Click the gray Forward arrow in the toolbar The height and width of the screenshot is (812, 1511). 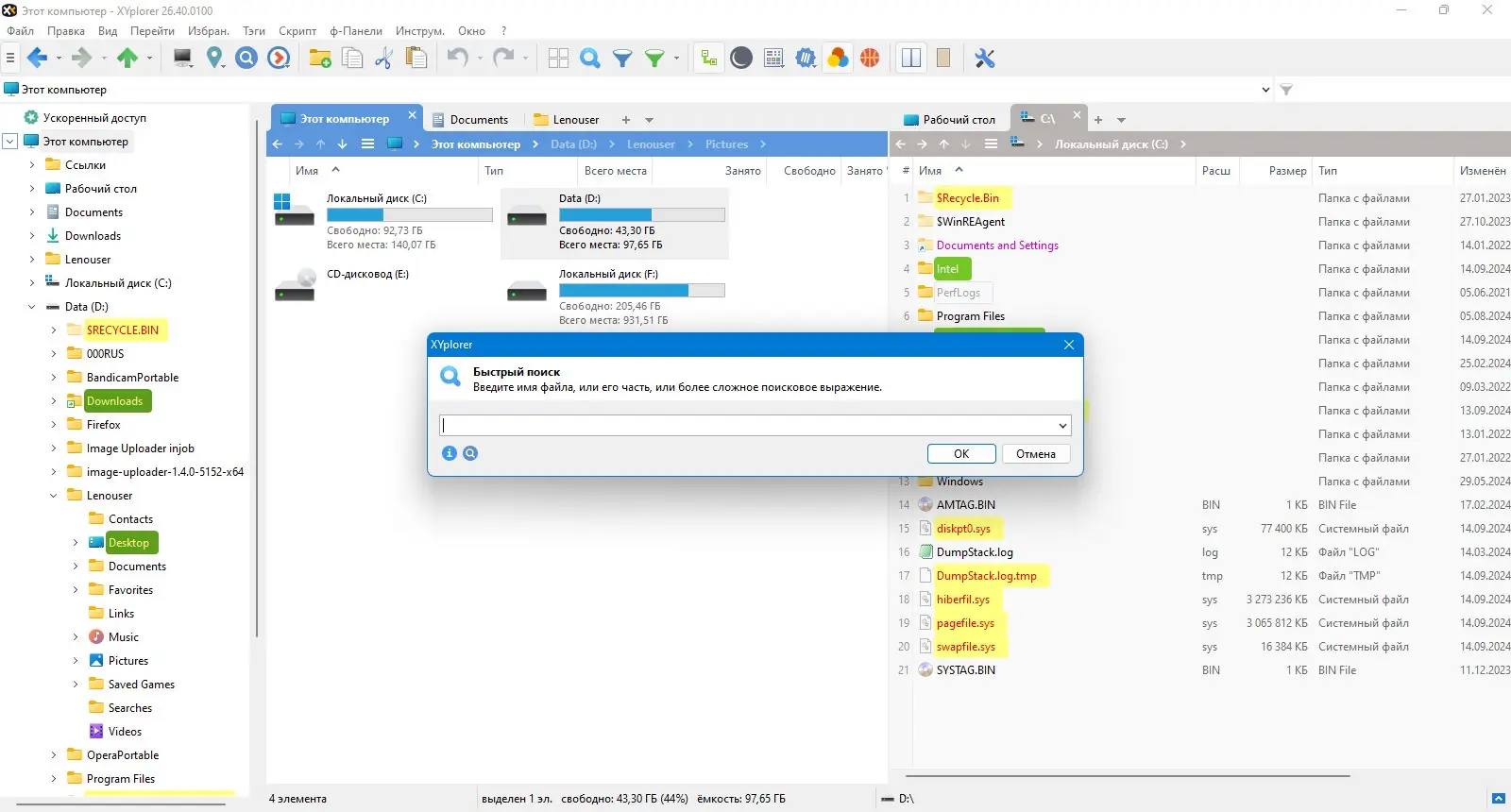[x=82, y=59]
